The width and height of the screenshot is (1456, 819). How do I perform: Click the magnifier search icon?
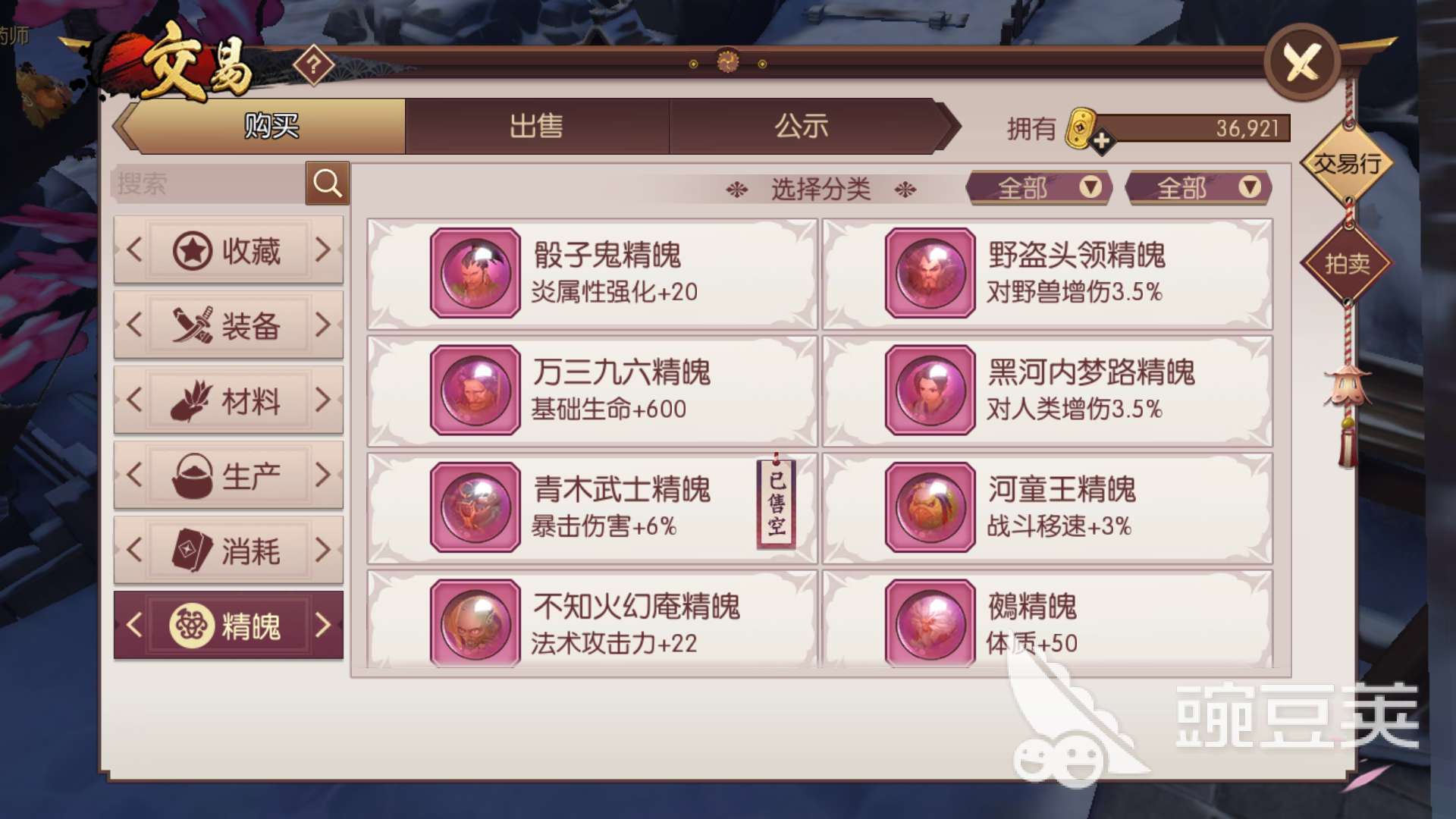tap(327, 183)
